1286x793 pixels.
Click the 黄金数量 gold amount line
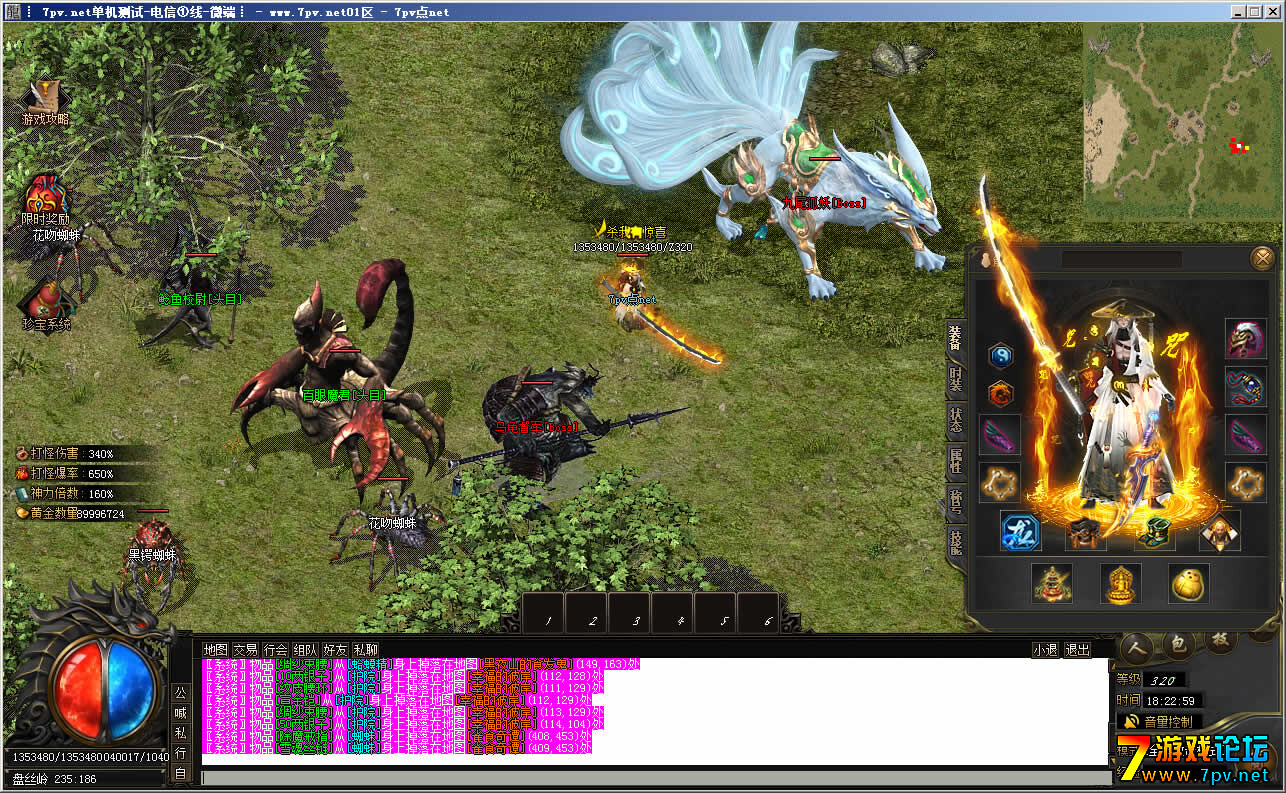pyautogui.click(x=70, y=513)
